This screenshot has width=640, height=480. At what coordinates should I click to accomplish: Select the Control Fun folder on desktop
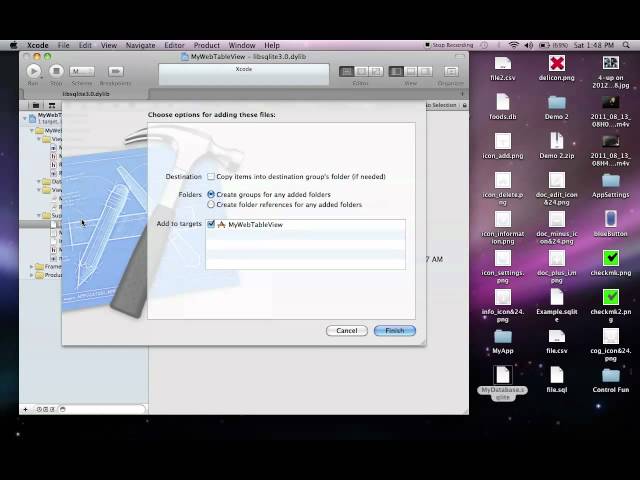tap(611, 381)
